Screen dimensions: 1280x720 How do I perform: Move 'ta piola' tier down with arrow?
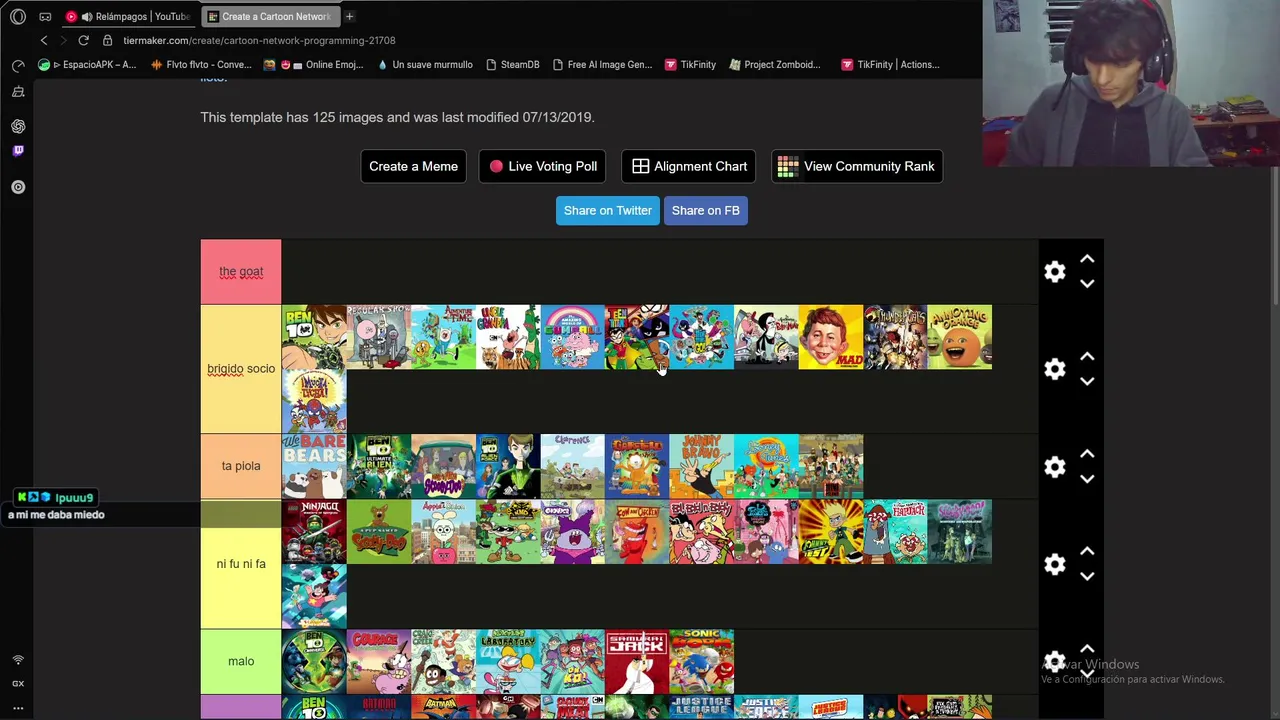pyautogui.click(x=1087, y=479)
